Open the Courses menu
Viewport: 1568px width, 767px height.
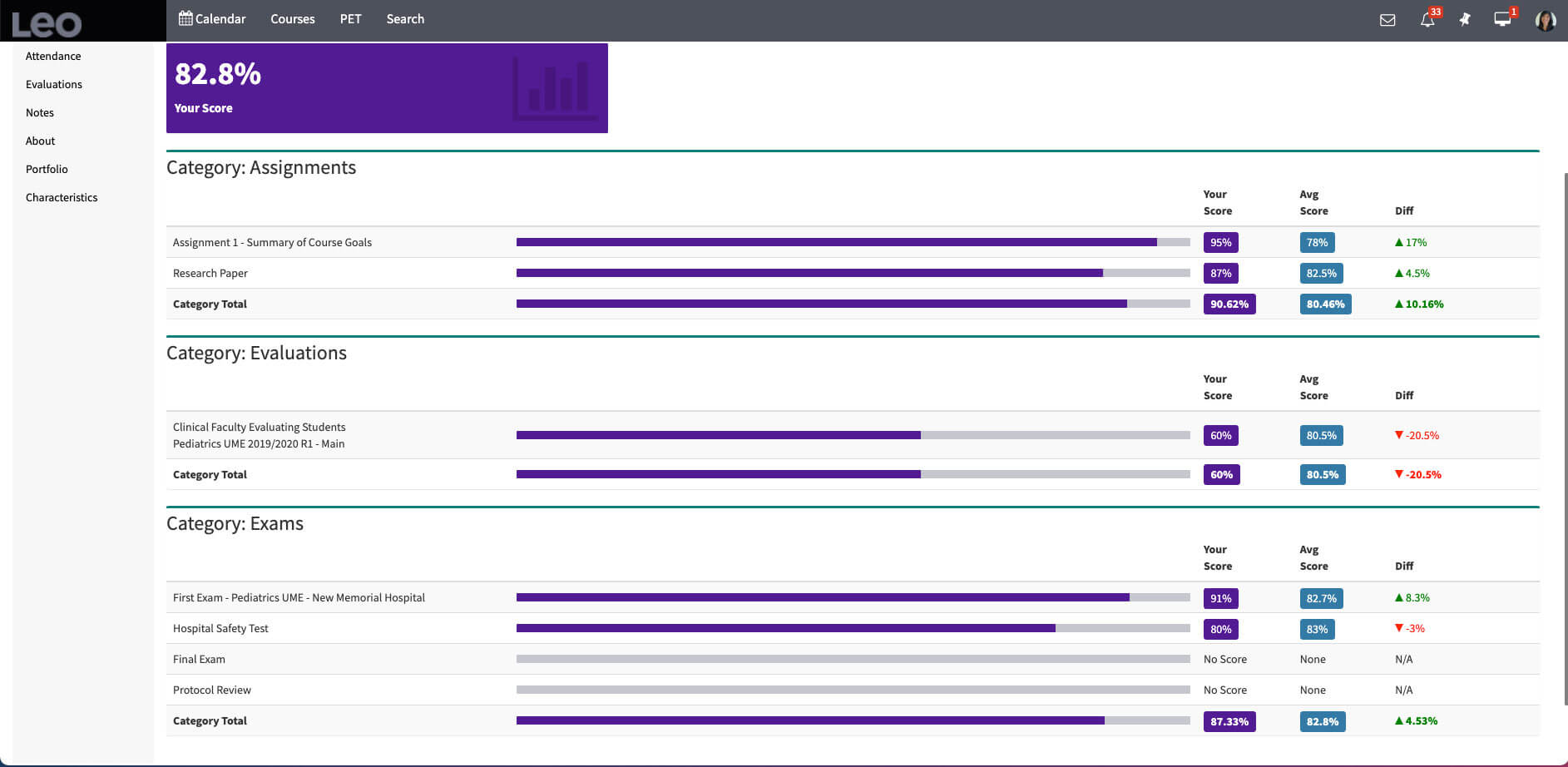pos(292,19)
